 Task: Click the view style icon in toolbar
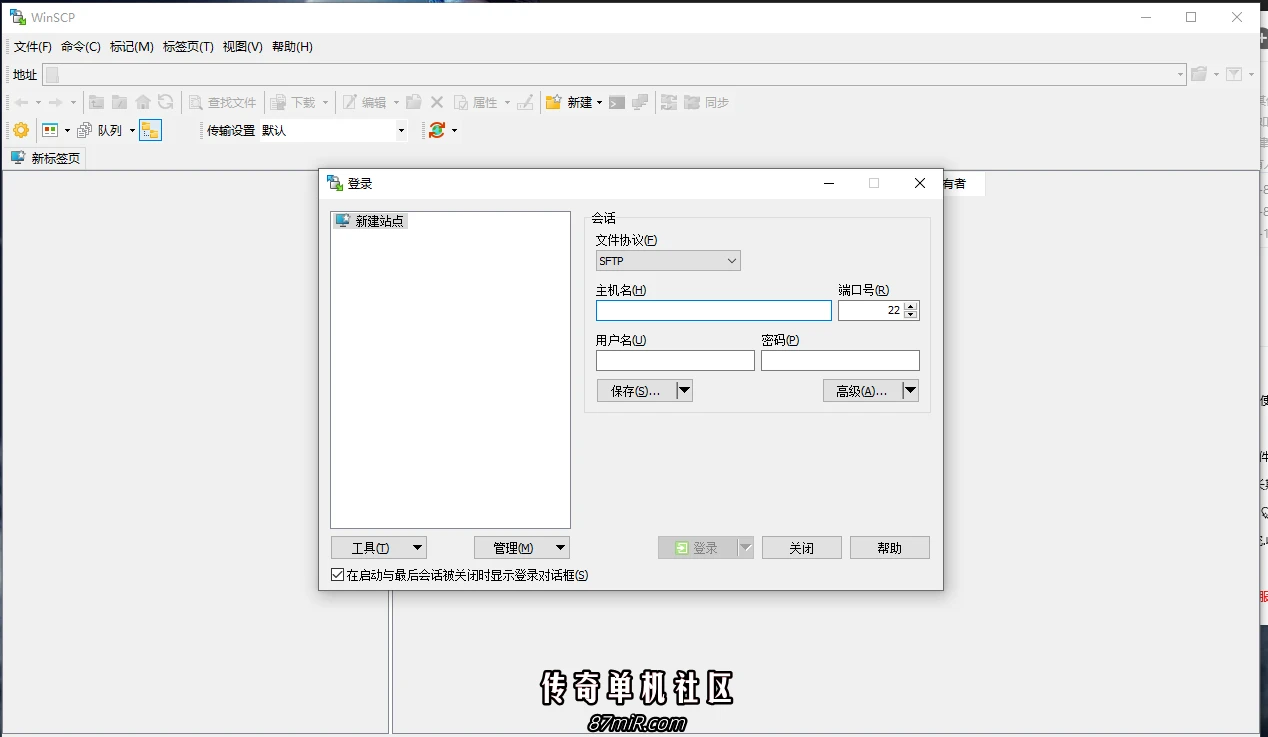click(x=50, y=130)
